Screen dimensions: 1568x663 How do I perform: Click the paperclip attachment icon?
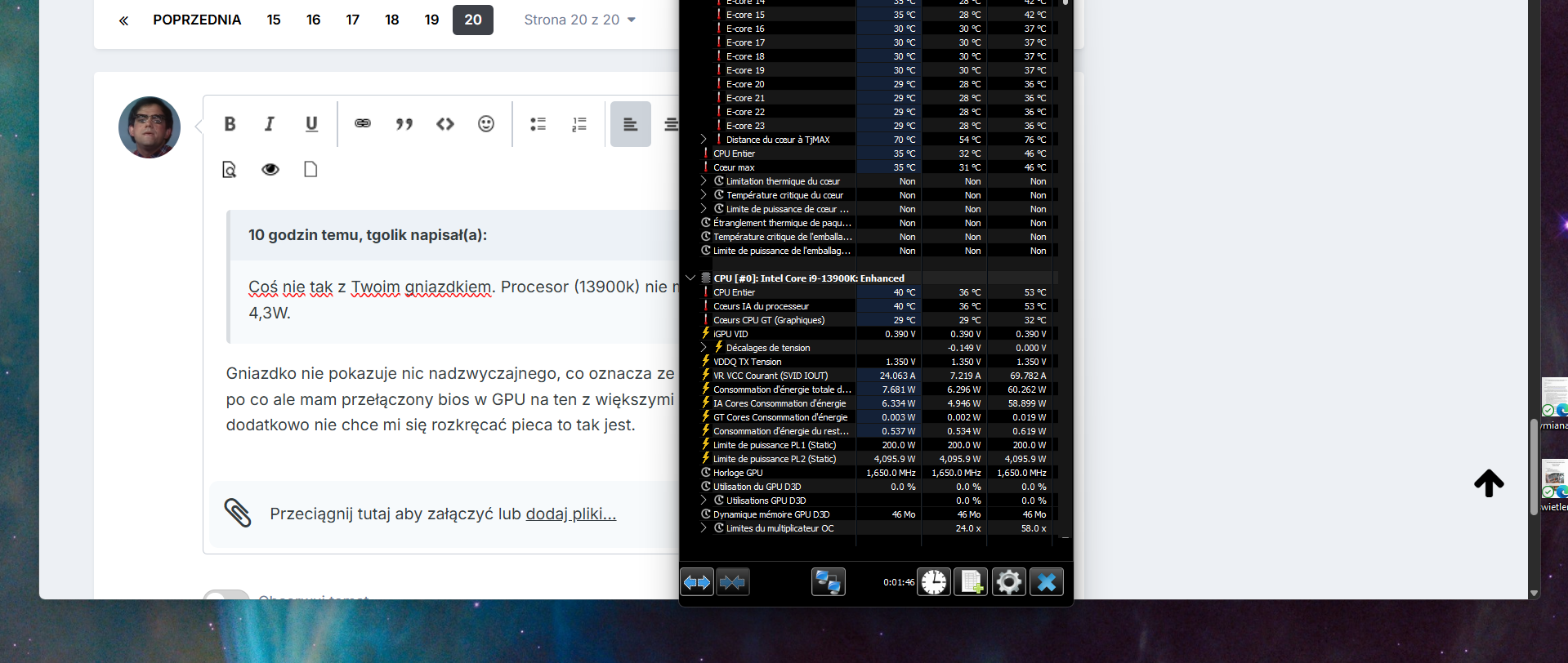point(238,513)
